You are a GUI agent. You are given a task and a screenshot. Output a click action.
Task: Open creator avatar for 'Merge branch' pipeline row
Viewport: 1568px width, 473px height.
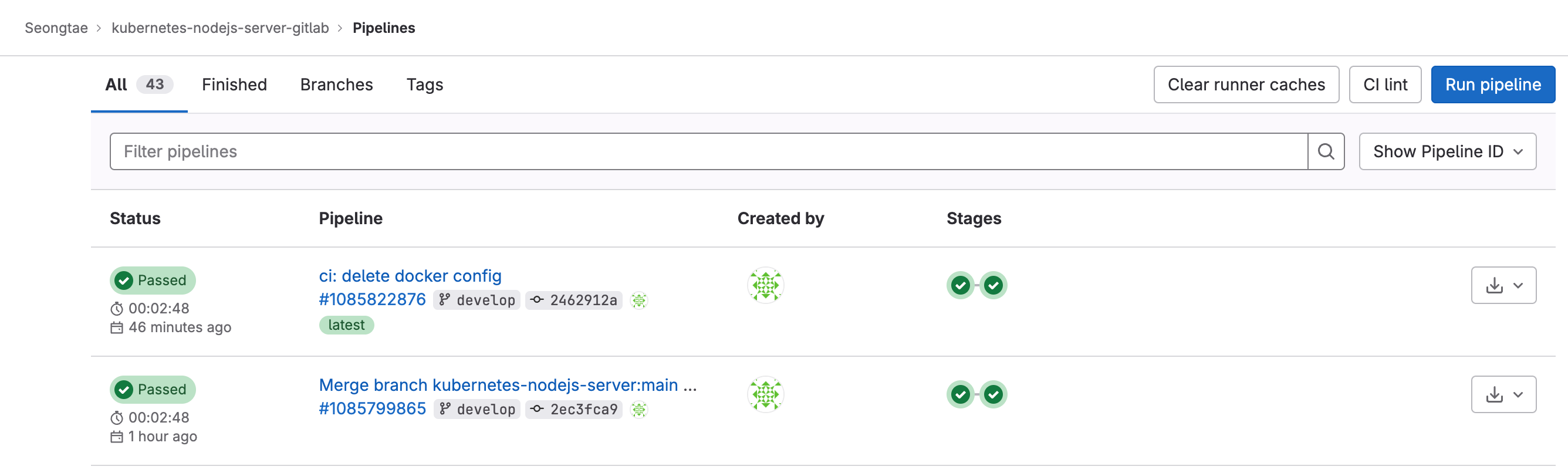765,394
